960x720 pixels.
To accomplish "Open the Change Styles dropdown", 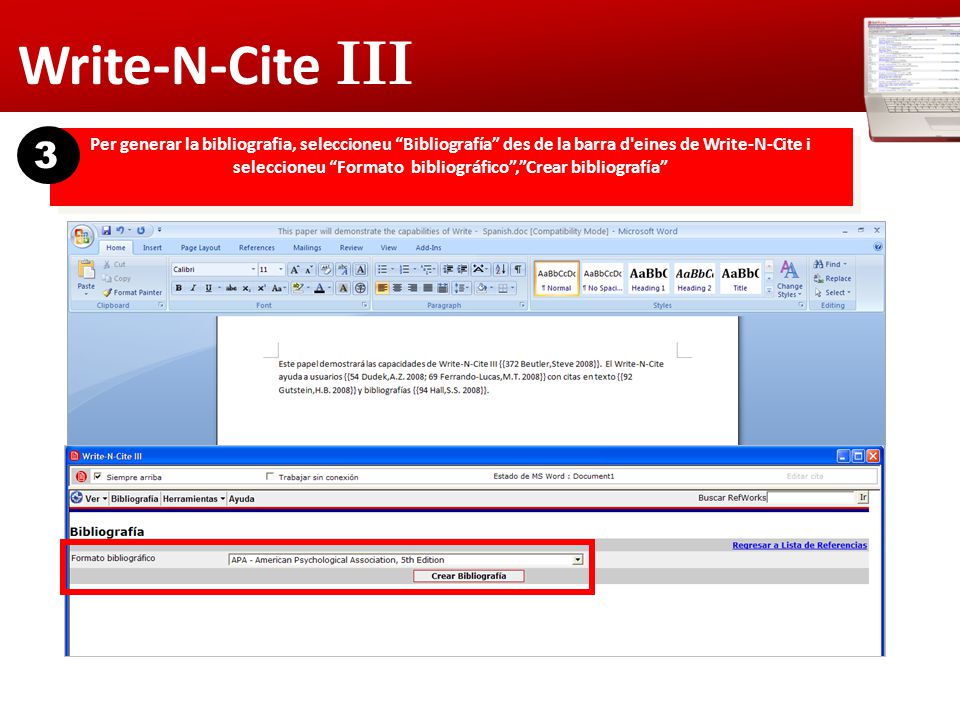I will click(789, 279).
